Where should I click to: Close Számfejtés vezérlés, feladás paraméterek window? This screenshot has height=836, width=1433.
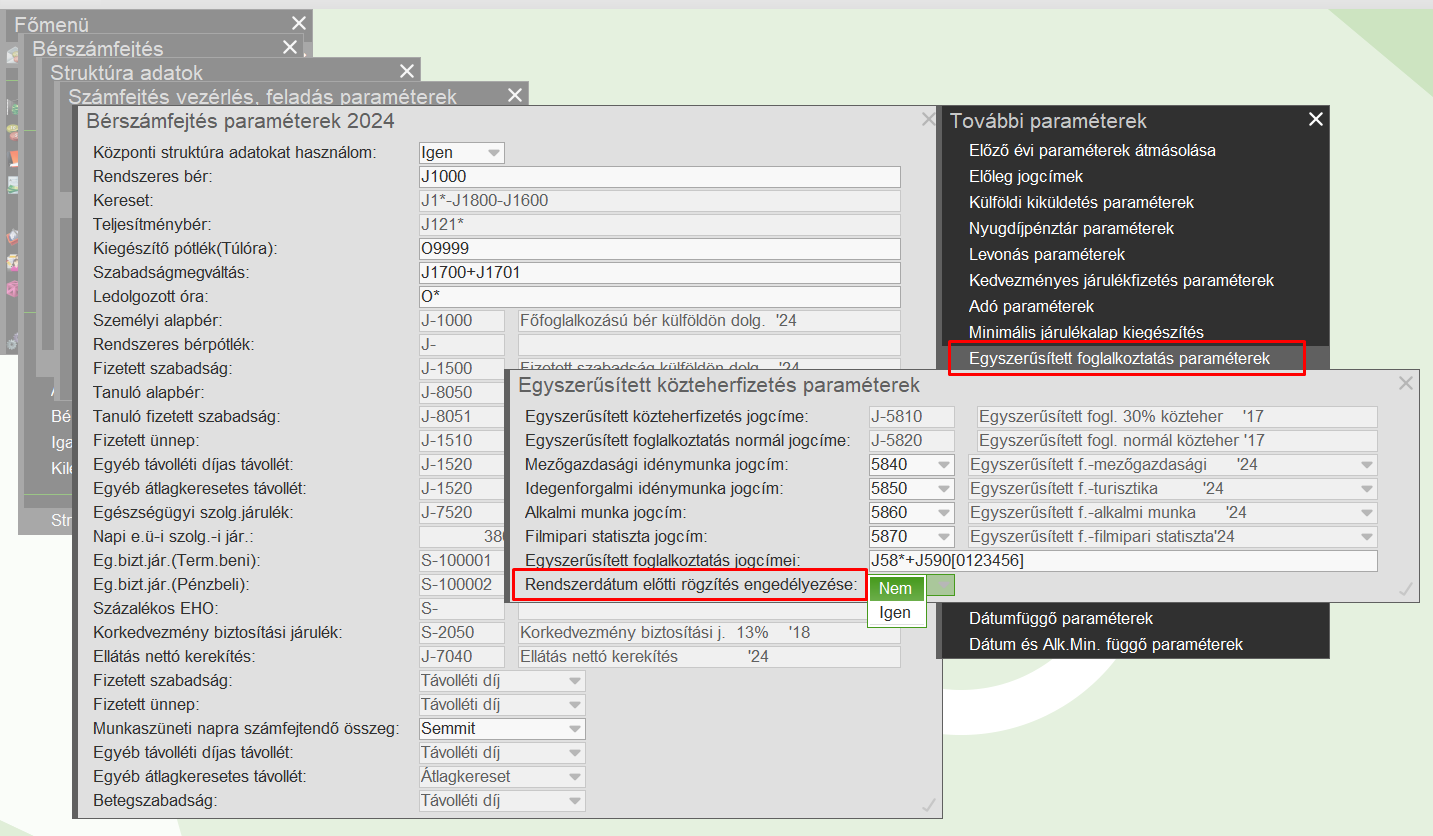pyautogui.click(x=515, y=95)
